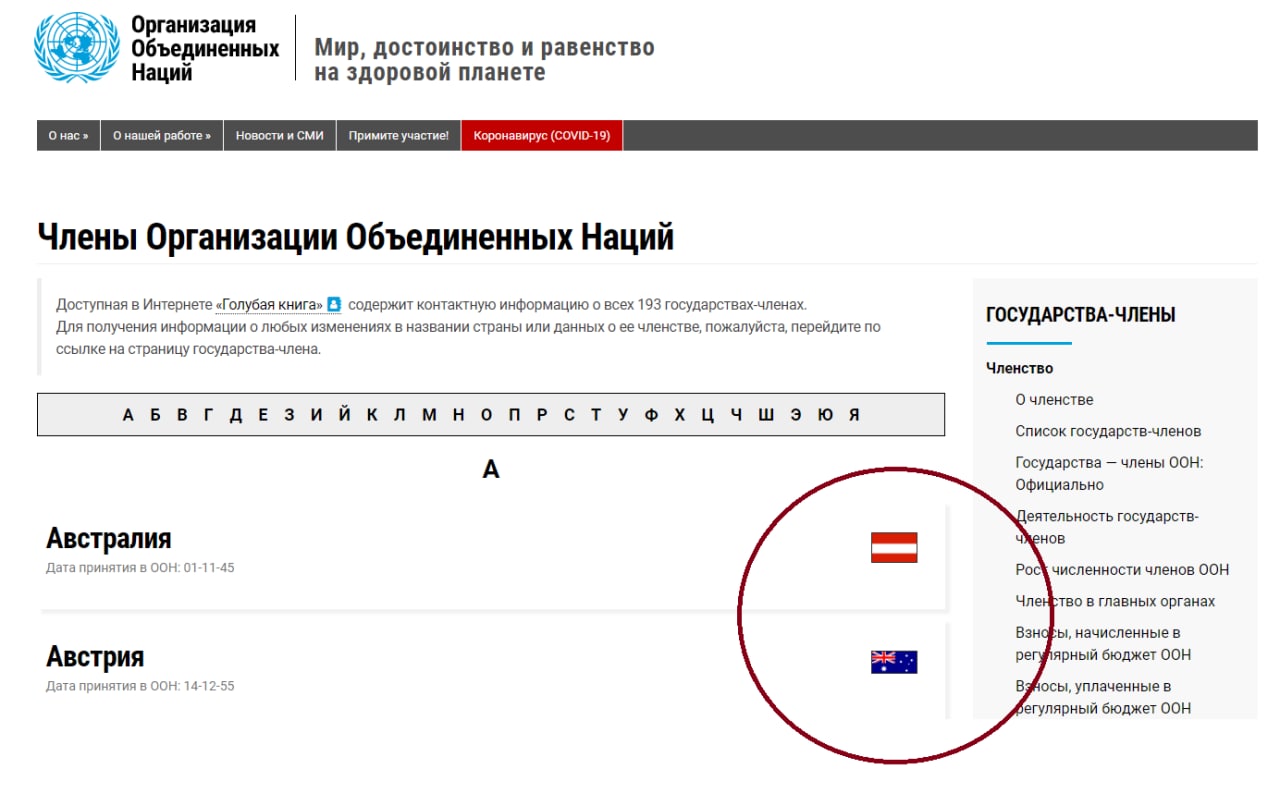Open «О членстве» sidebar link
Image resolution: width=1280 pixels, height=793 pixels.
[x=1054, y=400]
